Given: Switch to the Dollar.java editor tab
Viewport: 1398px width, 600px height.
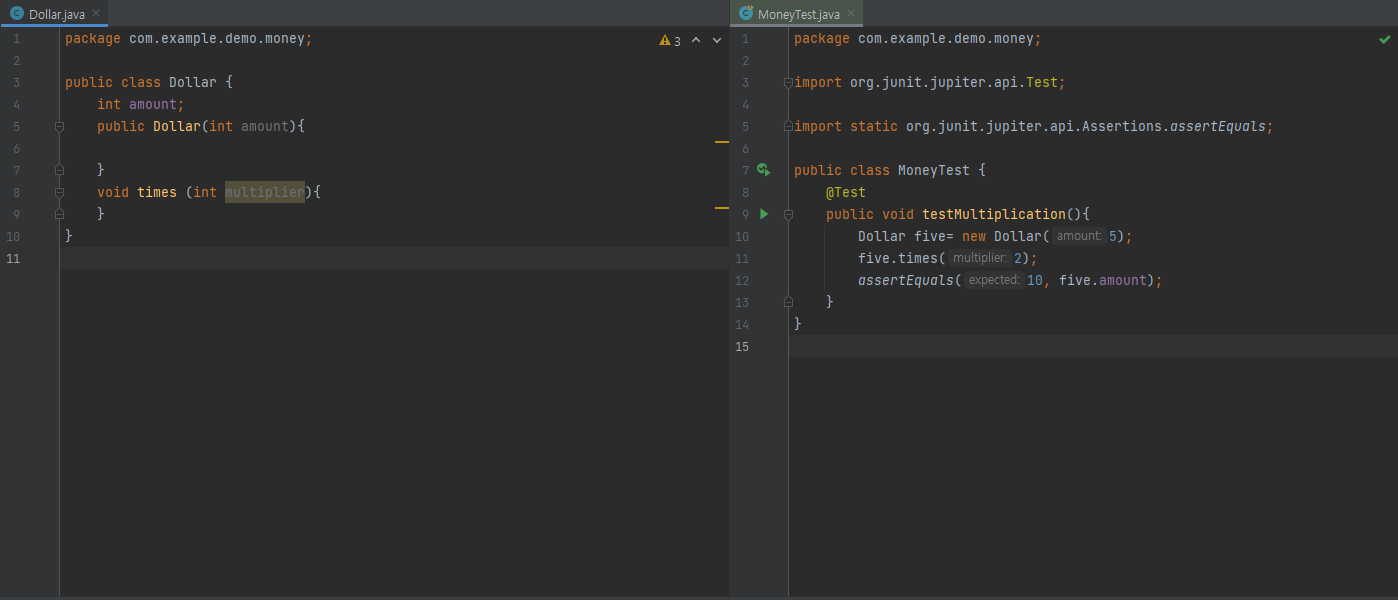Looking at the screenshot, I should point(54,13).
